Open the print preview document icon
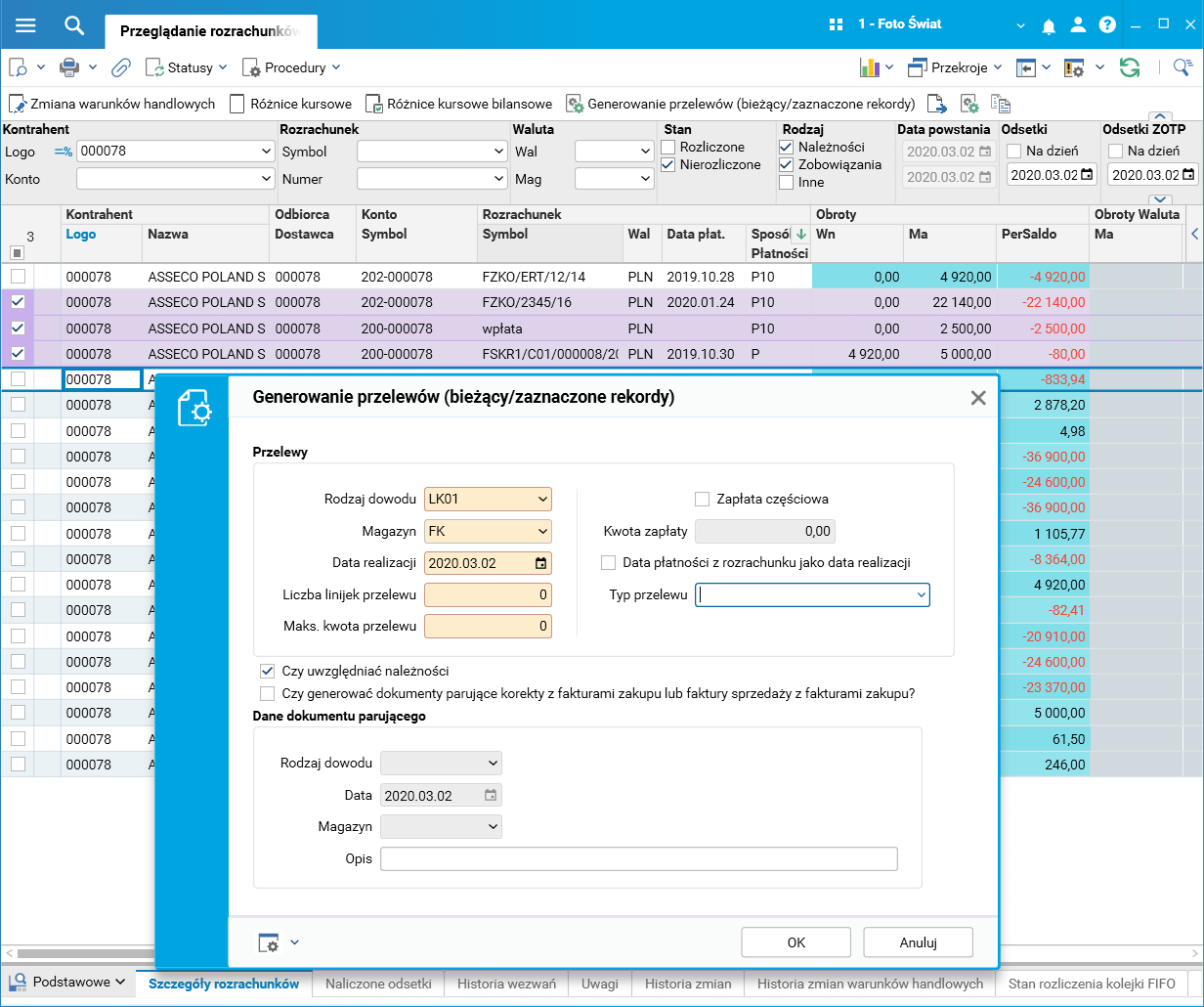 (x=19, y=67)
